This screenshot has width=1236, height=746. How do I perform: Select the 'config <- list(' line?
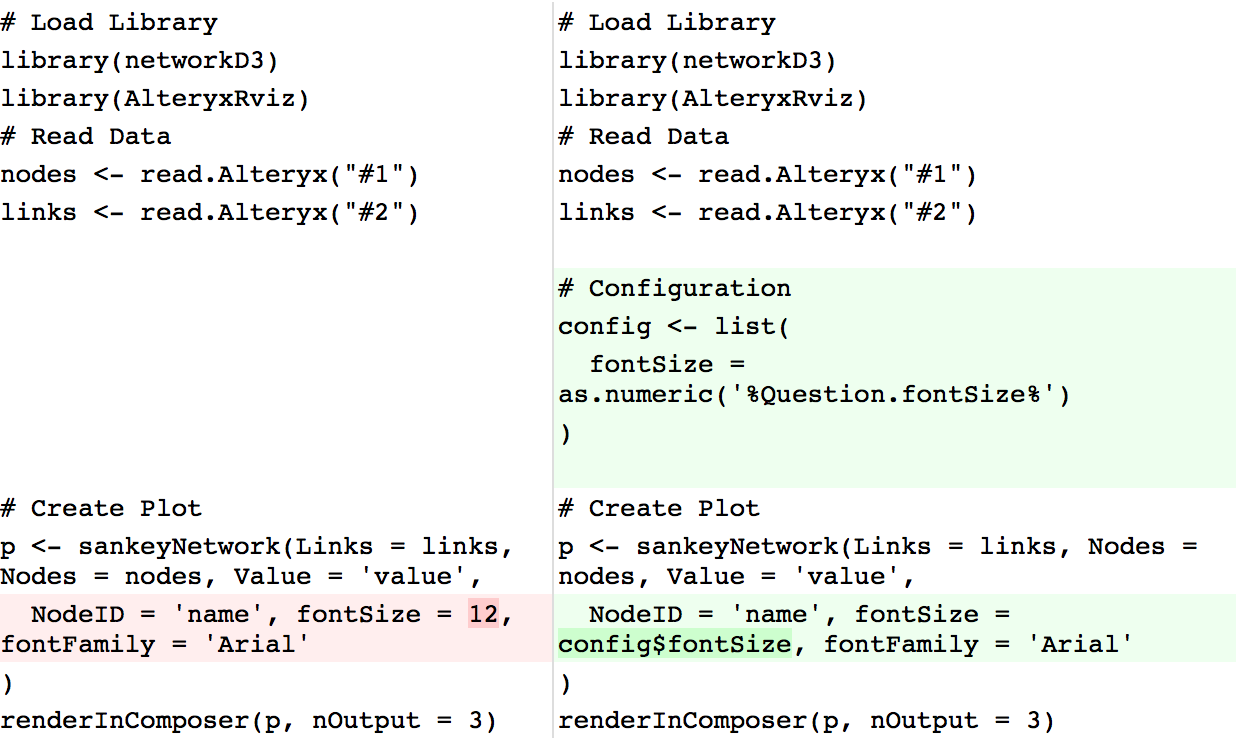click(x=673, y=327)
